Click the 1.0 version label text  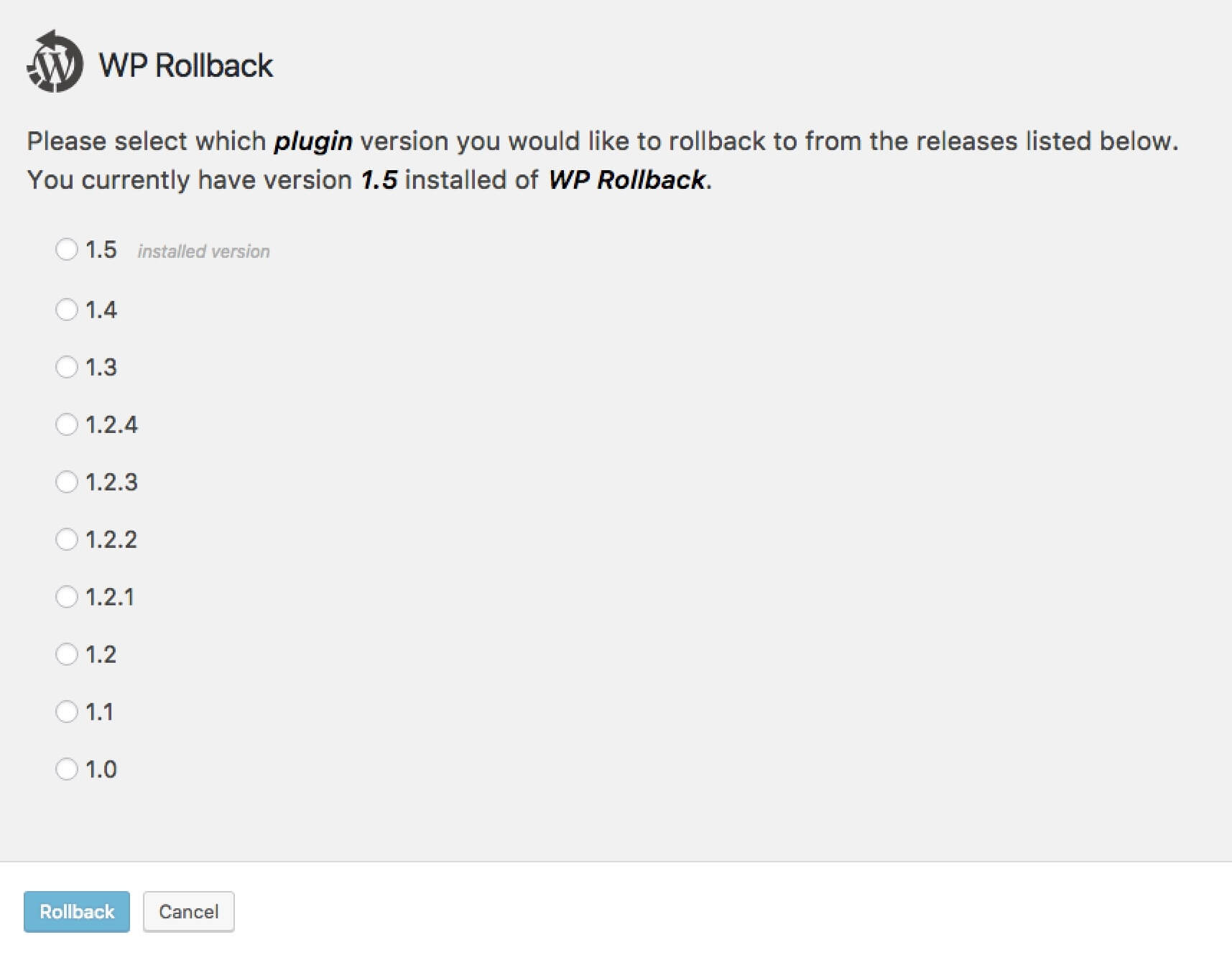[x=101, y=769]
